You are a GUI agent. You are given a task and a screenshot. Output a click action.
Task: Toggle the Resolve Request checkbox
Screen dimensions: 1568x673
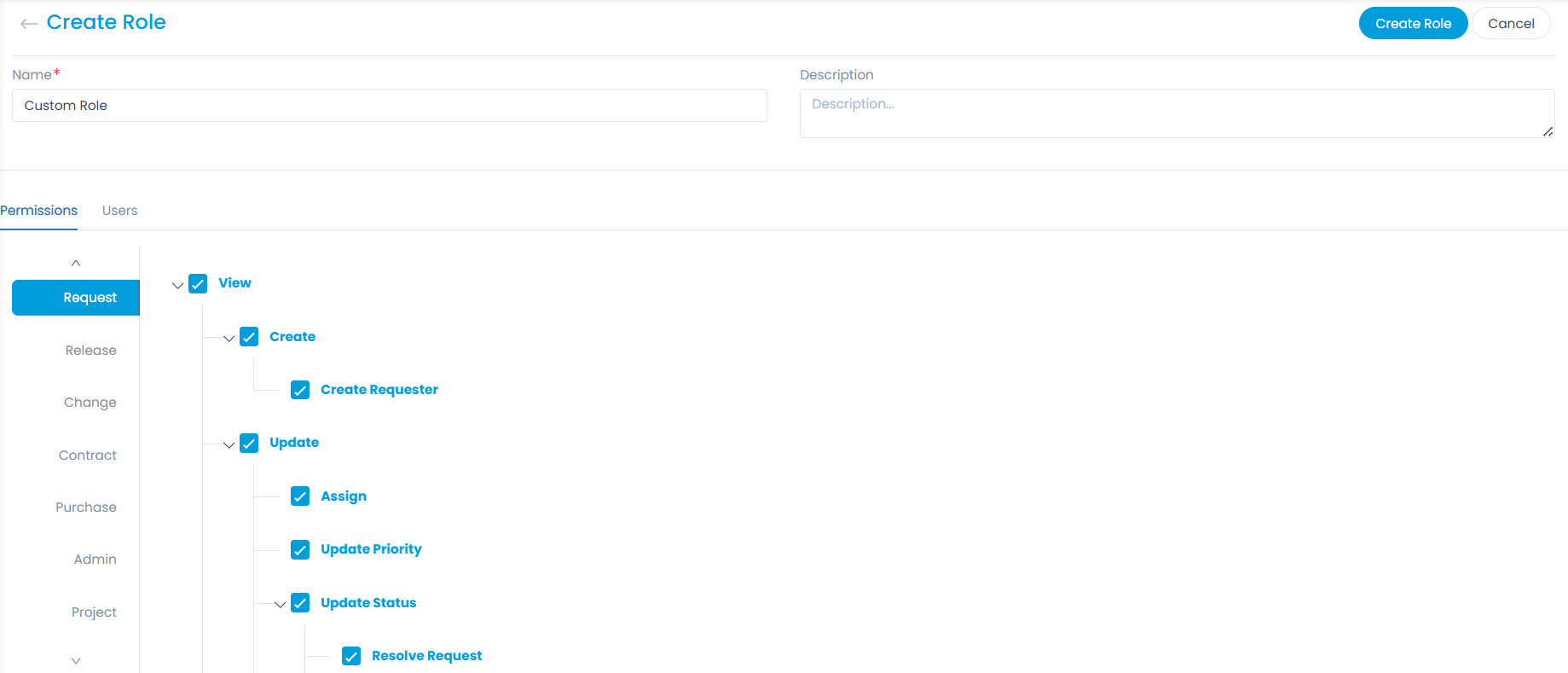[x=351, y=656]
